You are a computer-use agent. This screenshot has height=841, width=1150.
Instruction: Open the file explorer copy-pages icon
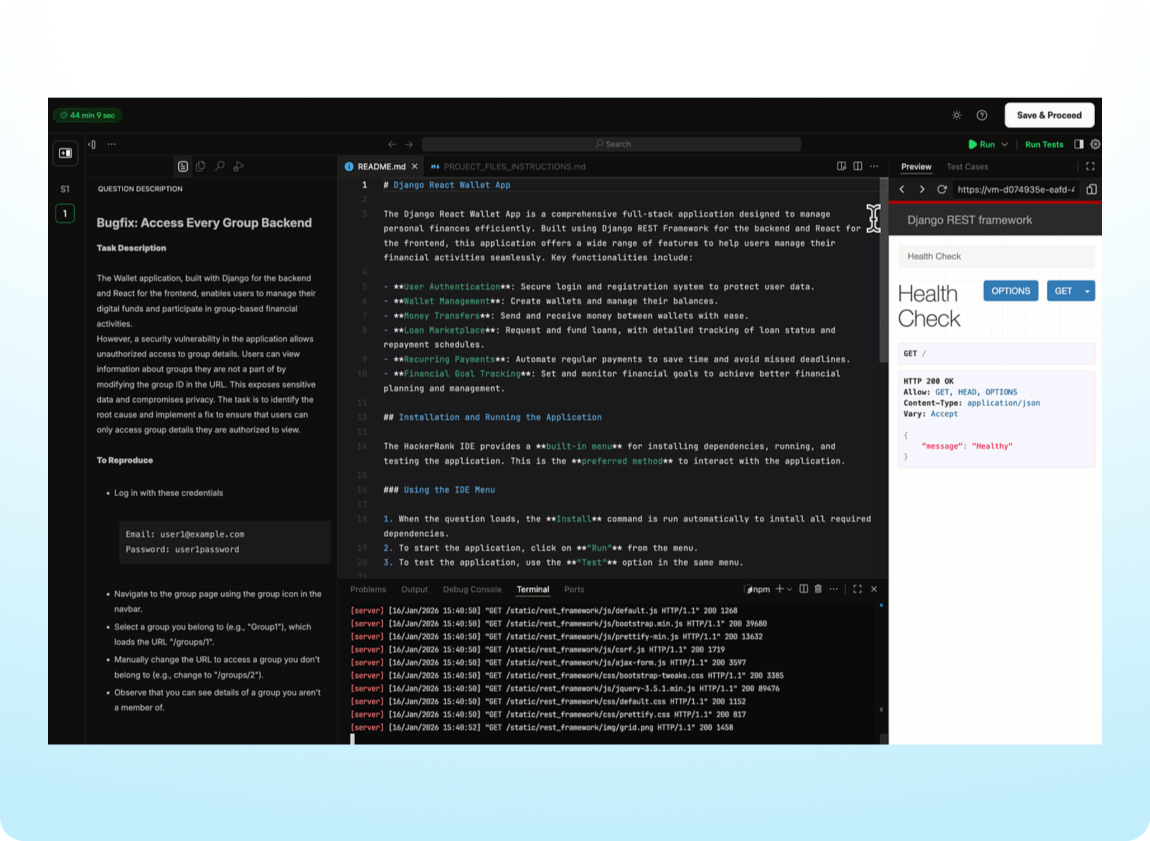pyautogui.click(x=200, y=166)
